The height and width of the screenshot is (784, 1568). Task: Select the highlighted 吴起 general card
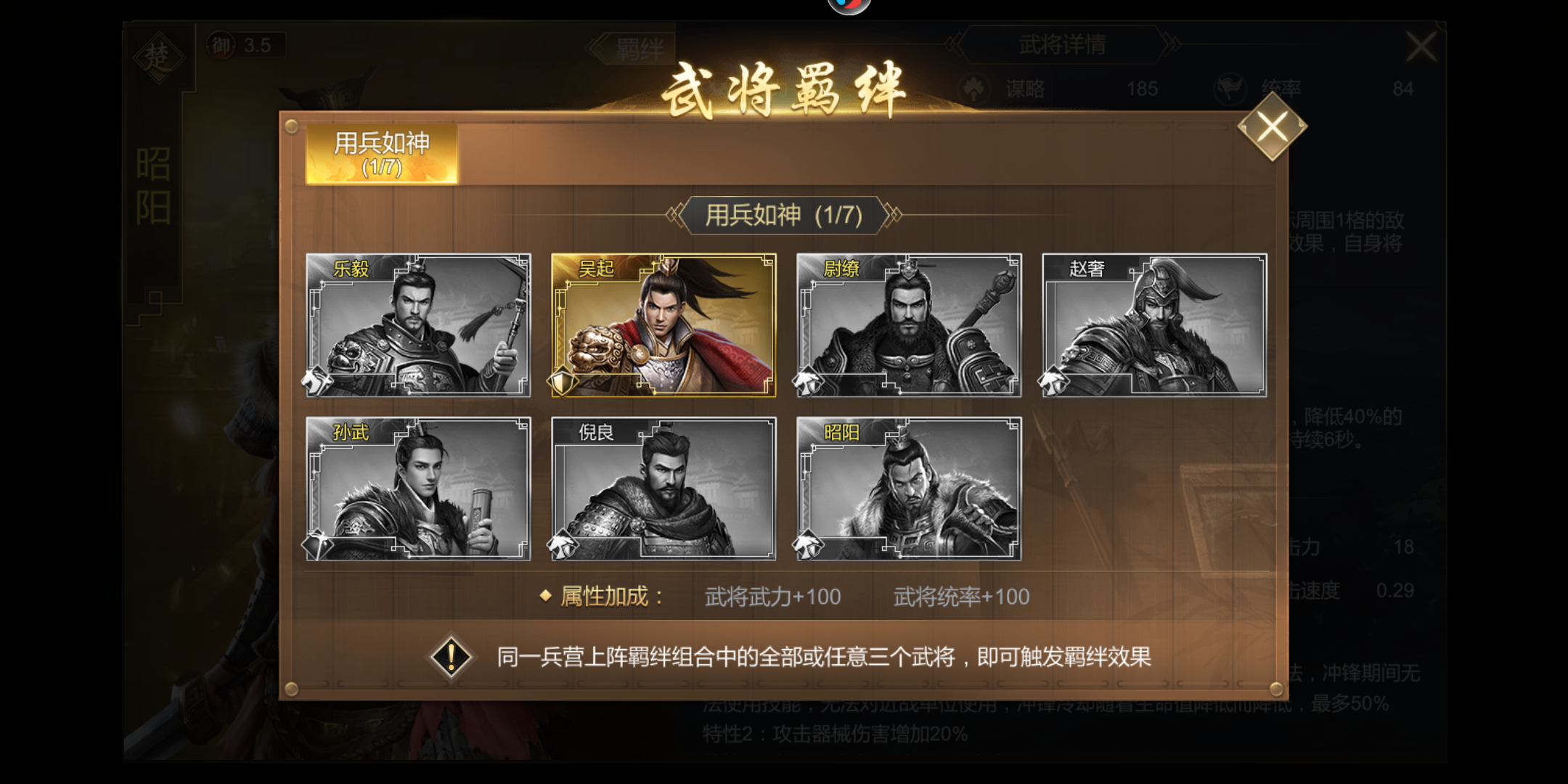[x=663, y=325]
